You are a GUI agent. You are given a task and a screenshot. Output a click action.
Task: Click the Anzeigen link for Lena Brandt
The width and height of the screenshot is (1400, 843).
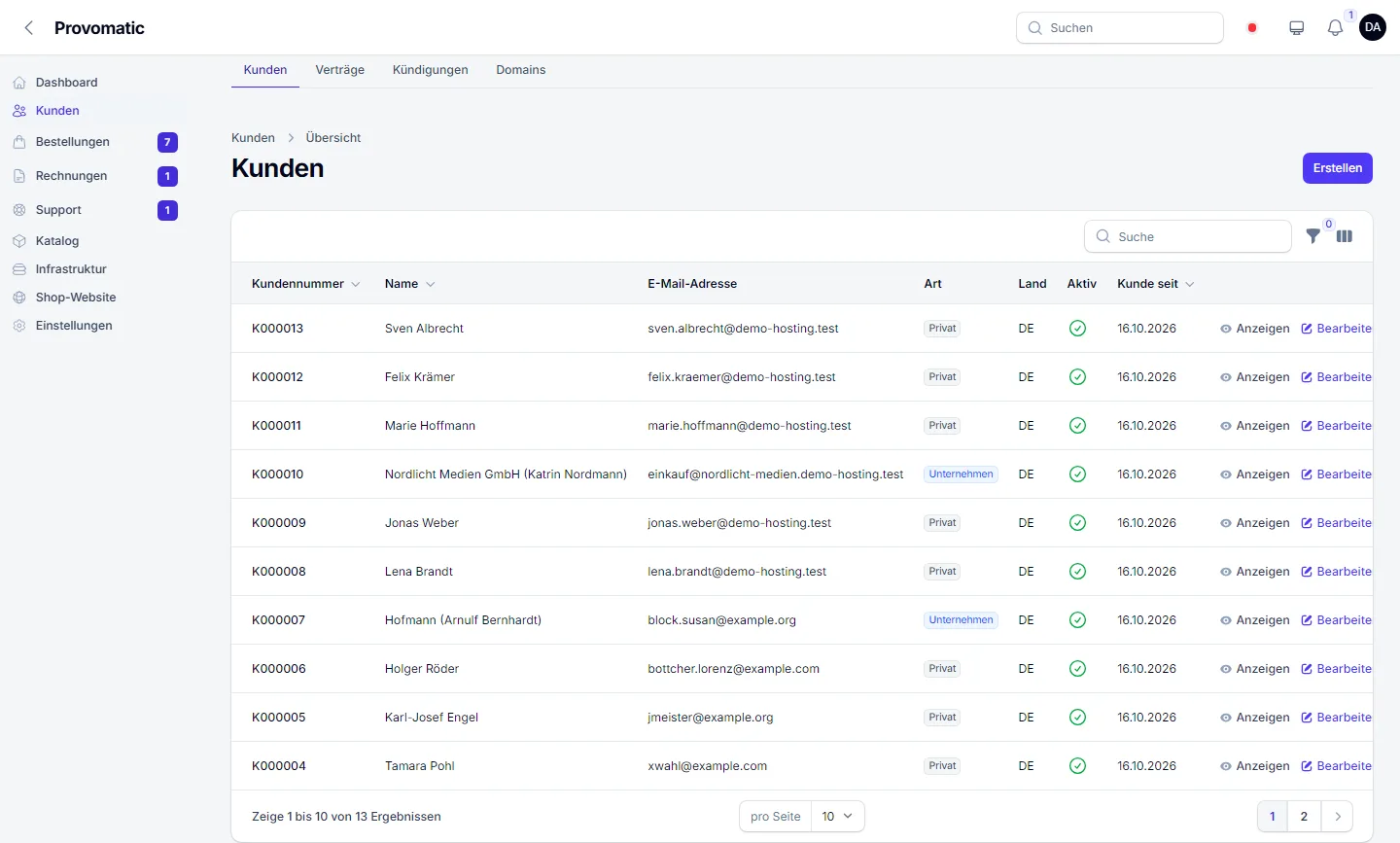point(1255,572)
